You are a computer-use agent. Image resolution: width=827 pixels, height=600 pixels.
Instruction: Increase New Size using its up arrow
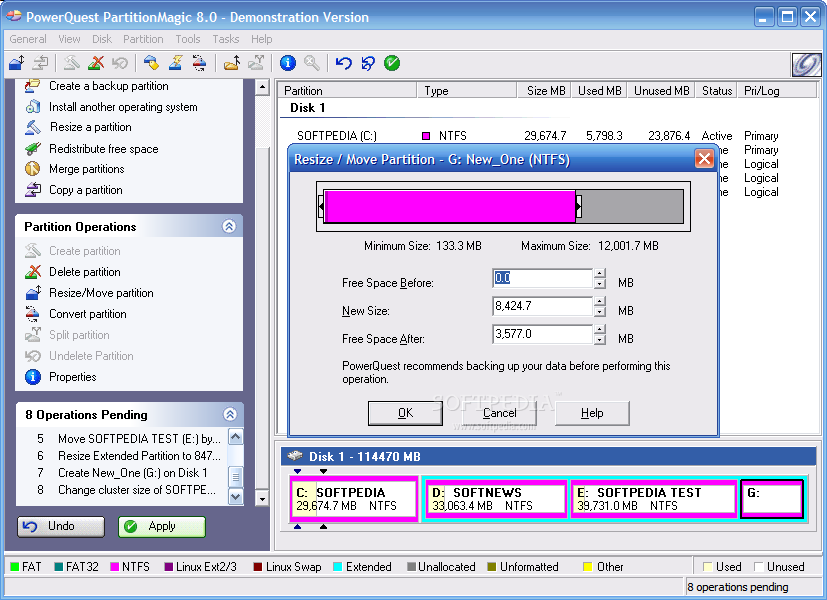(x=600, y=302)
